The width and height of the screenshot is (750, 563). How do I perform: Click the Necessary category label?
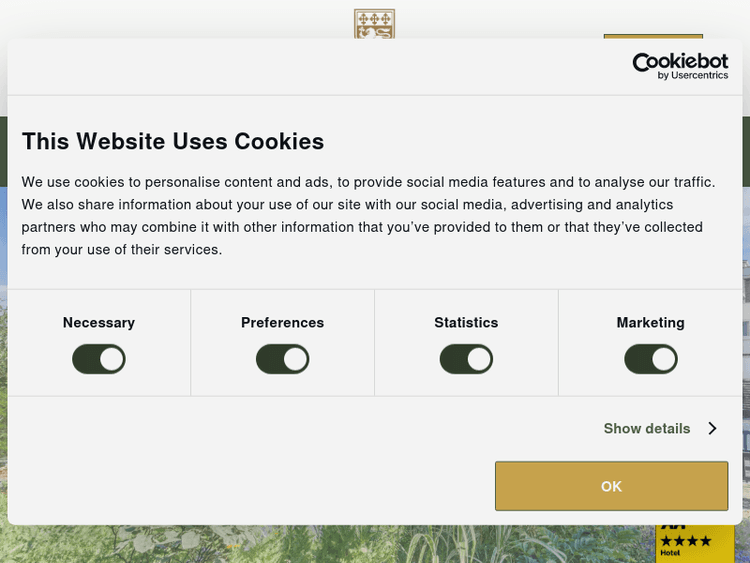(99, 323)
